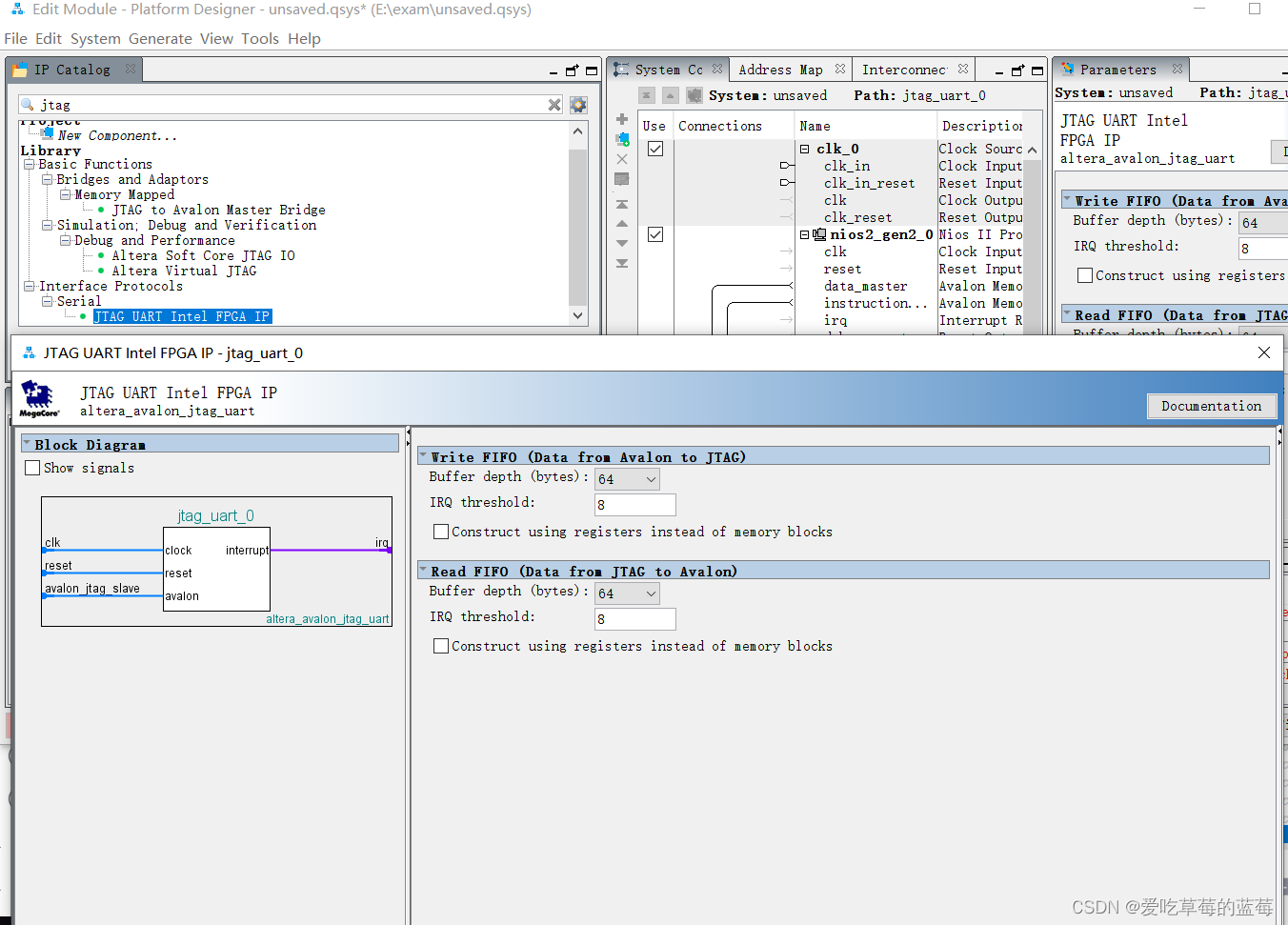Collapse the Basic Functions tree node
This screenshot has width=1288, height=925.
click(x=29, y=164)
